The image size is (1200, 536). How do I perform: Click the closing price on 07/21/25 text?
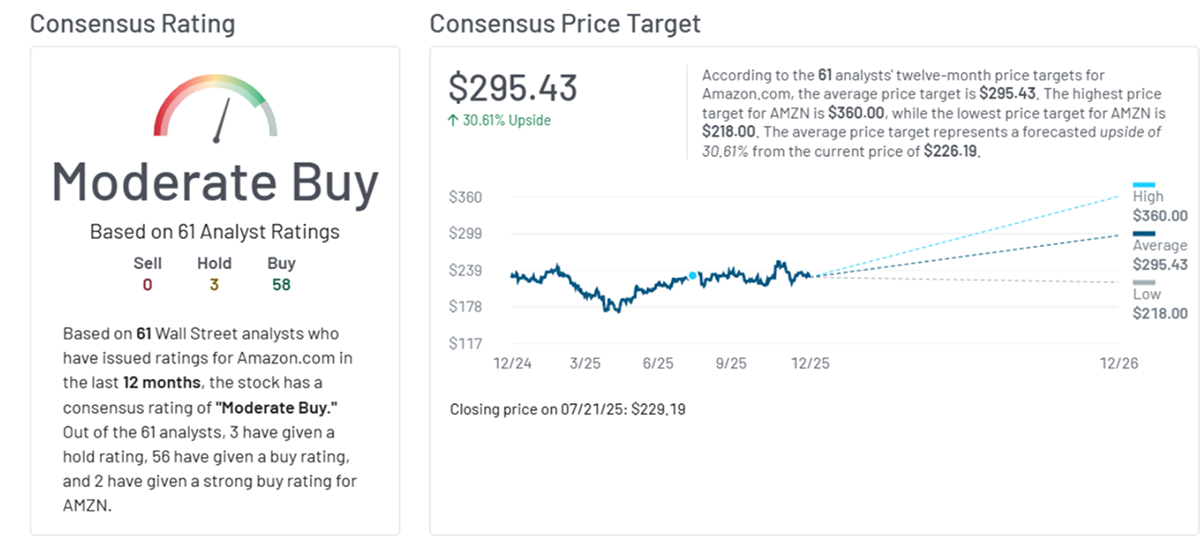point(568,409)
